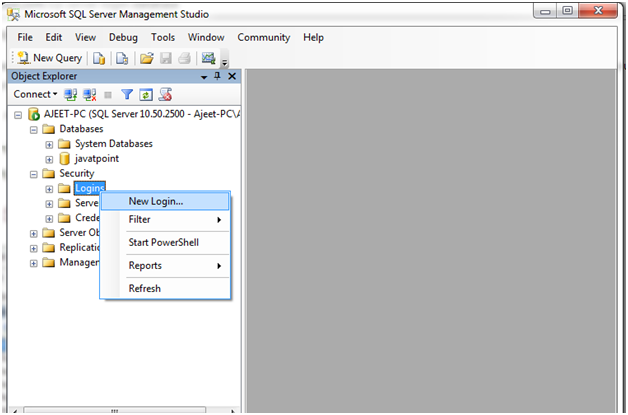Click the Disconnect server icon

pyautogui.click(x=89, y=94)
